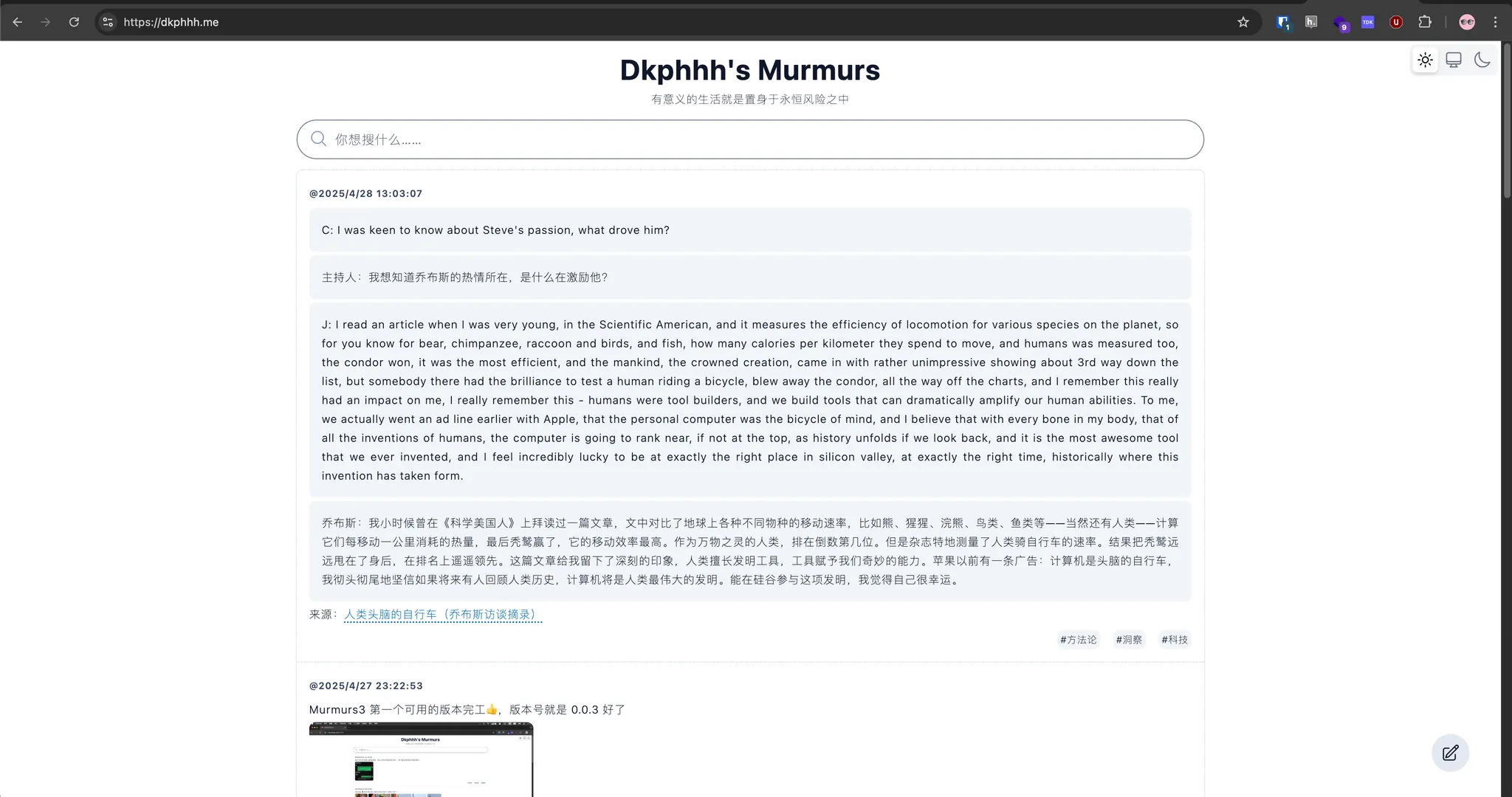Click the '乔布斯：我小时候曾在' paragraph
Screen dimensions: 1512x797
(x=750, y=551)
